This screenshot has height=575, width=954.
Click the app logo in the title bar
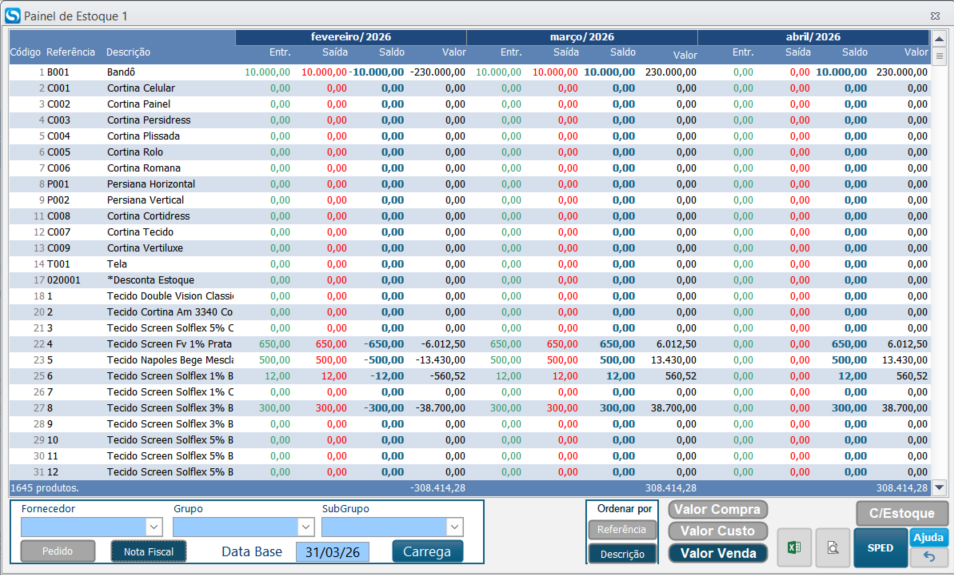click(x=12, y=16)
